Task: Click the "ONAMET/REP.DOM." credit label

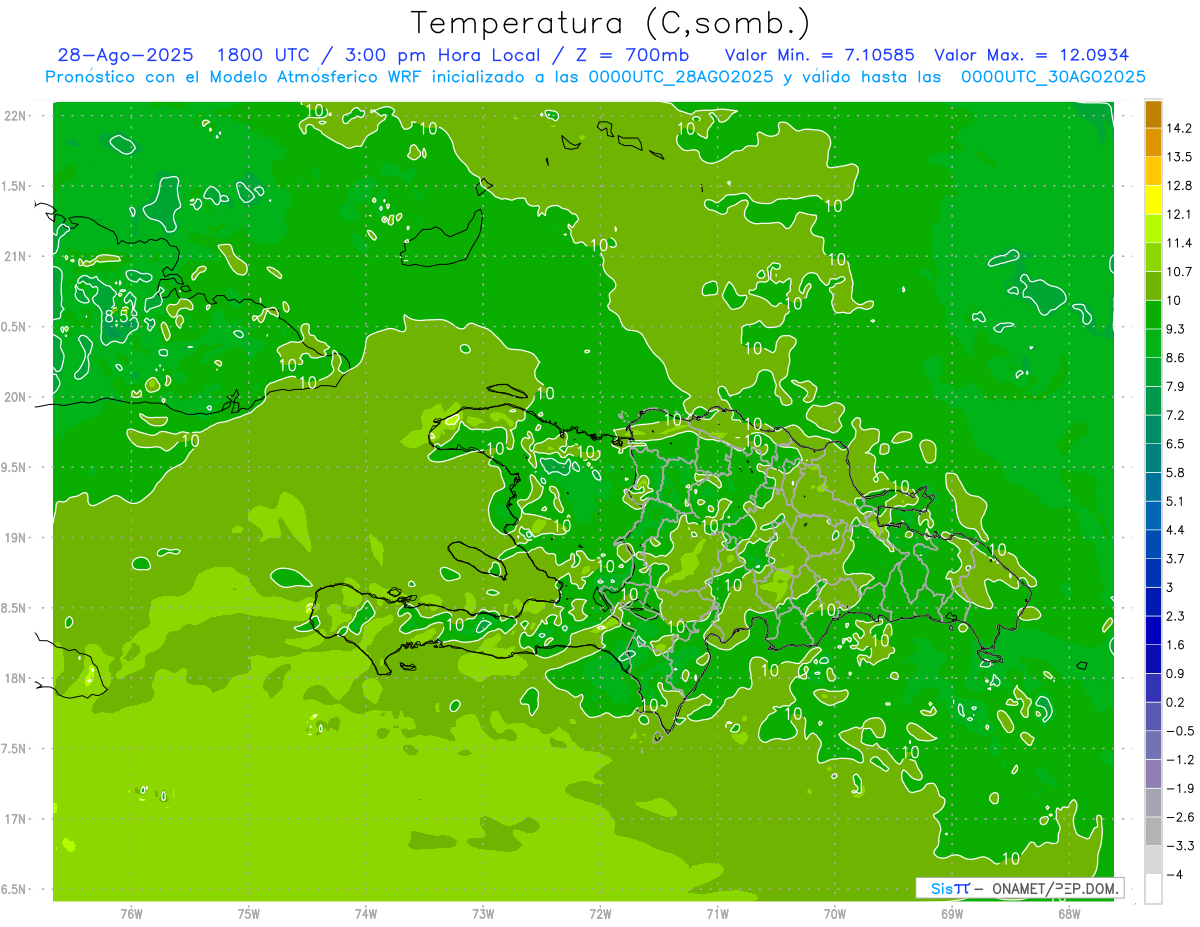Action: [x=1055, y=888]
